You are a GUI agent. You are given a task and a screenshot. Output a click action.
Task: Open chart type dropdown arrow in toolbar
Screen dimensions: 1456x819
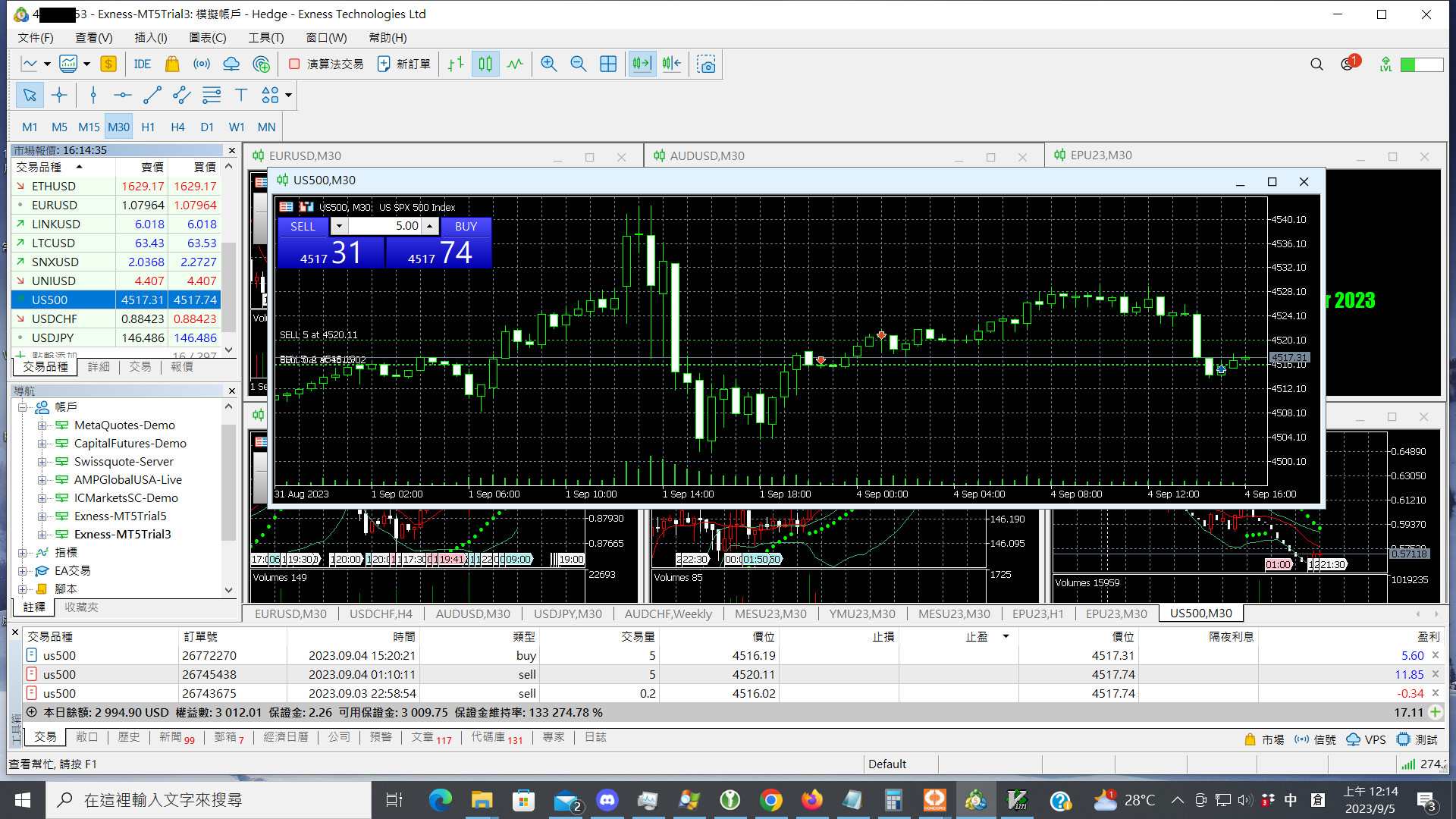47,64
